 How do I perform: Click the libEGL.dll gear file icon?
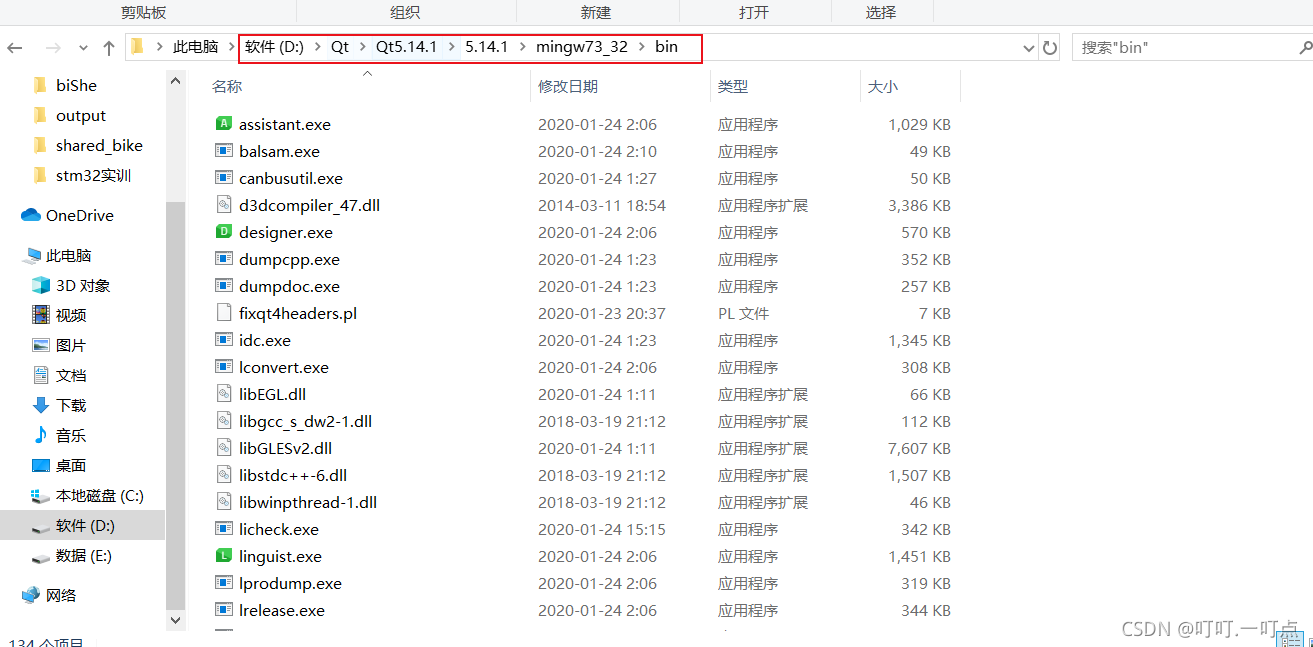coord(223,394)
